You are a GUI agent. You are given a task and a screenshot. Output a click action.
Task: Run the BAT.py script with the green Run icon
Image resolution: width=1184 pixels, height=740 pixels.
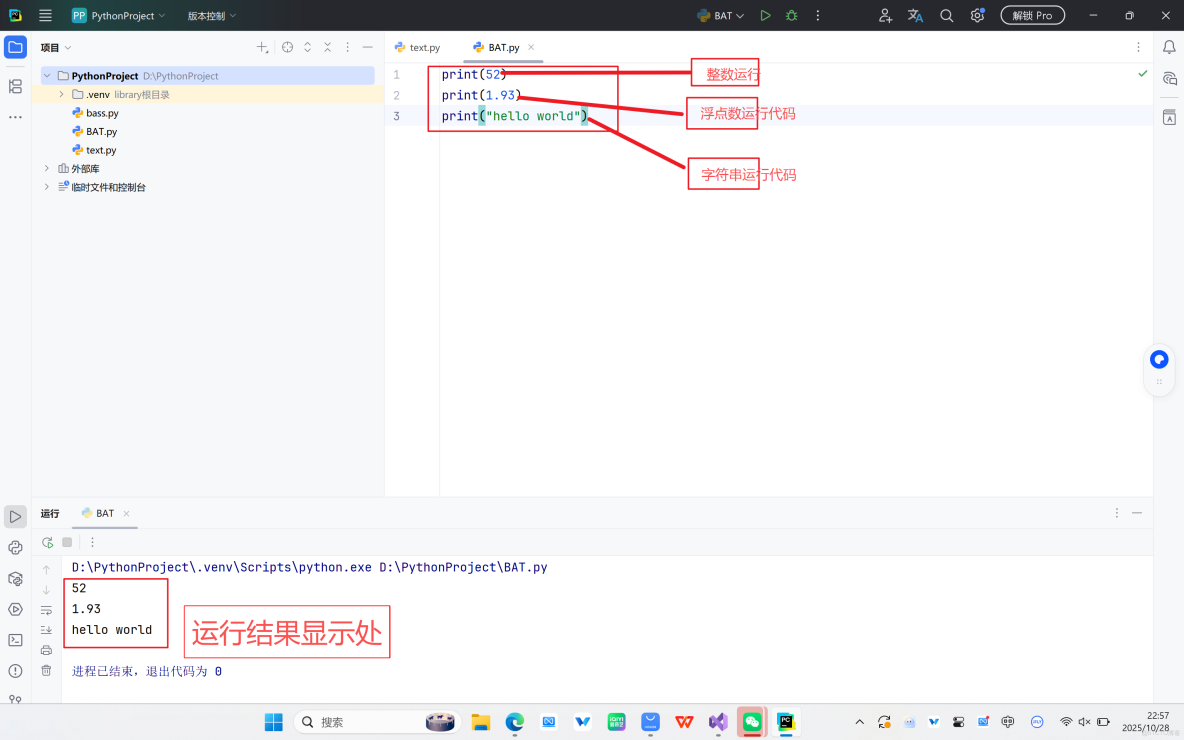click(764, 15)
